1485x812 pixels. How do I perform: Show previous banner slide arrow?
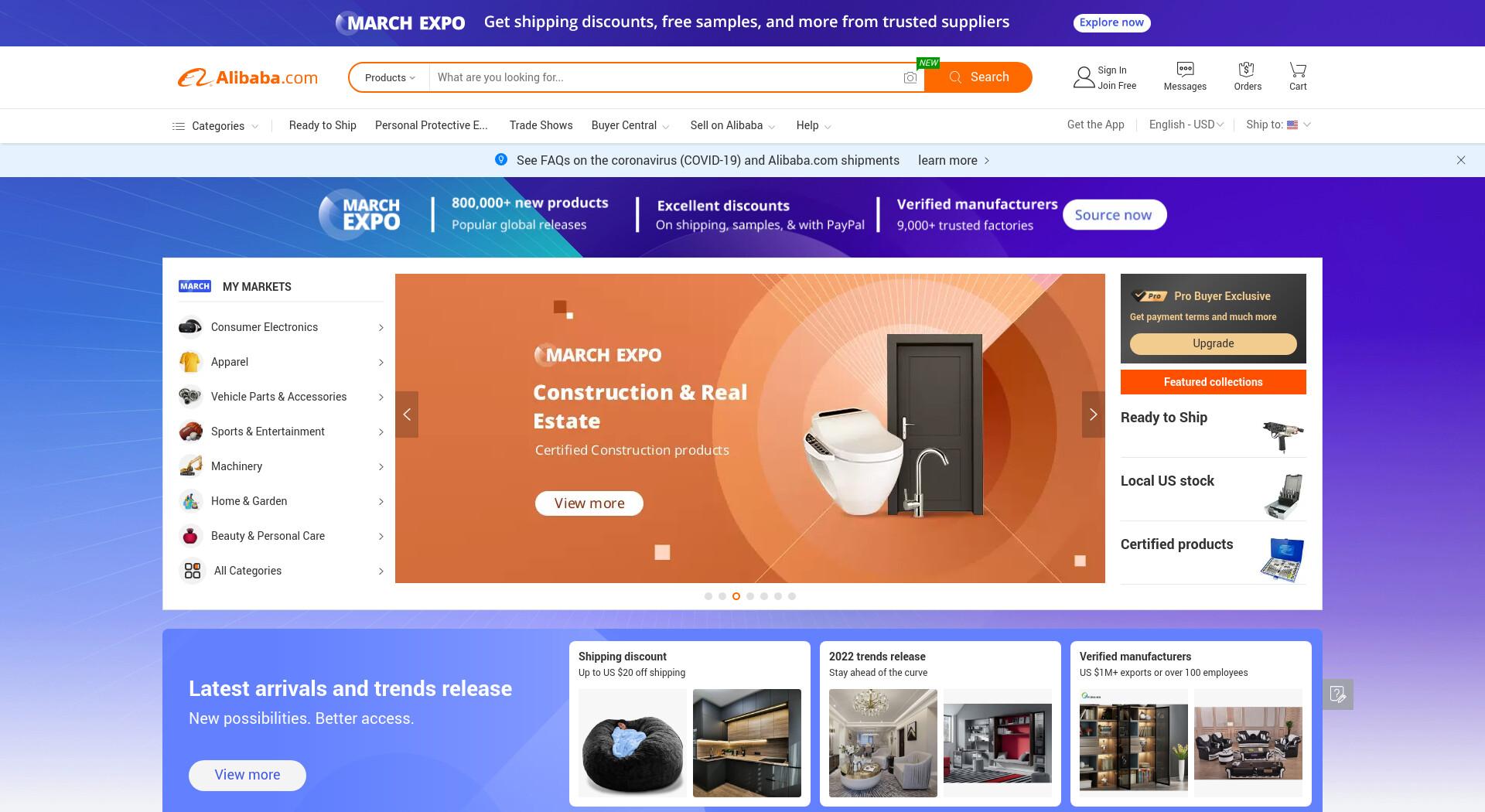[x=407, y=415]
